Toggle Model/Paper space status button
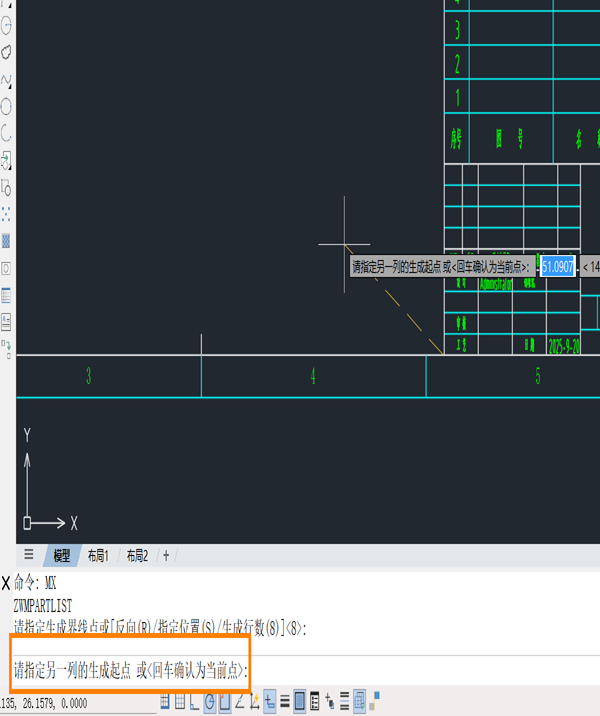The image size is (600, 716). tap(300, 701)
